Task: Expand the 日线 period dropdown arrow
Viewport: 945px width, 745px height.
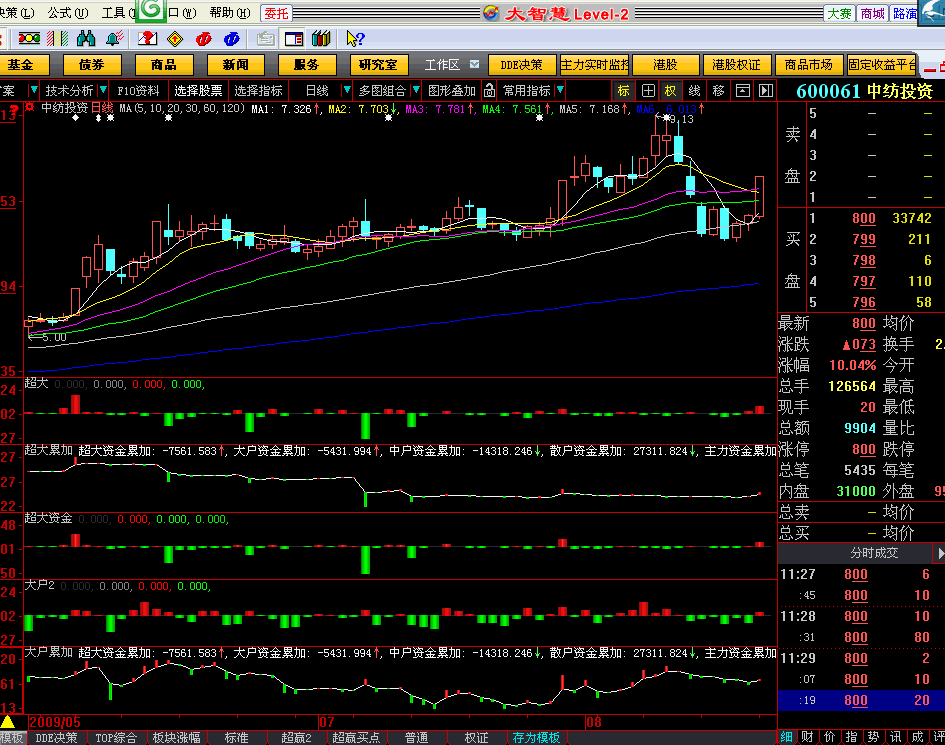Action: pyautogui.click(x=347, y=90)
